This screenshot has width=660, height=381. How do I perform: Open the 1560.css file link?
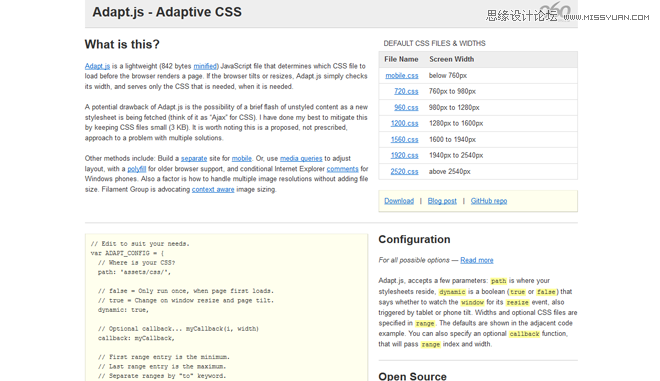pos(405,139)
